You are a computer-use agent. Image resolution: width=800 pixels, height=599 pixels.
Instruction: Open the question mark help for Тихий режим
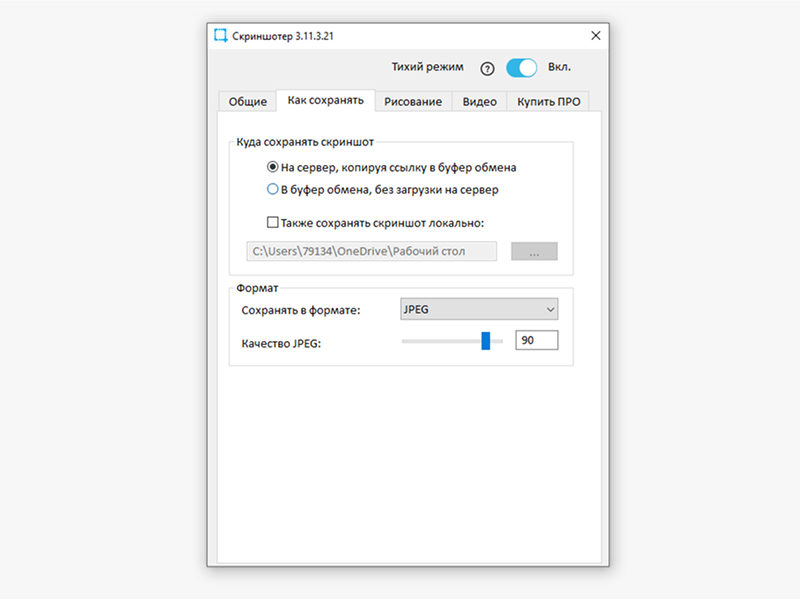[488, 69]
